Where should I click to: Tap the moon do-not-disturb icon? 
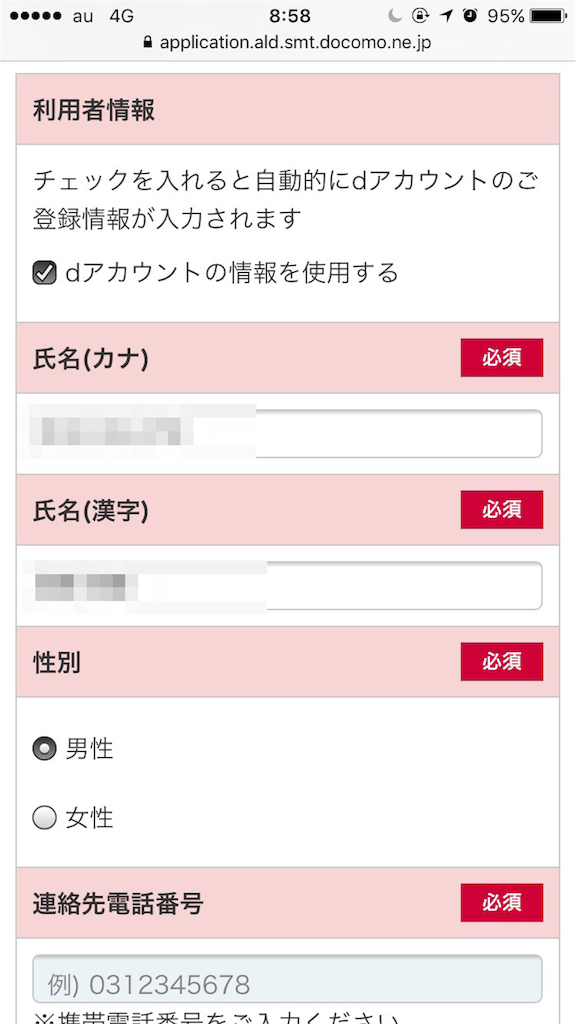395,16
